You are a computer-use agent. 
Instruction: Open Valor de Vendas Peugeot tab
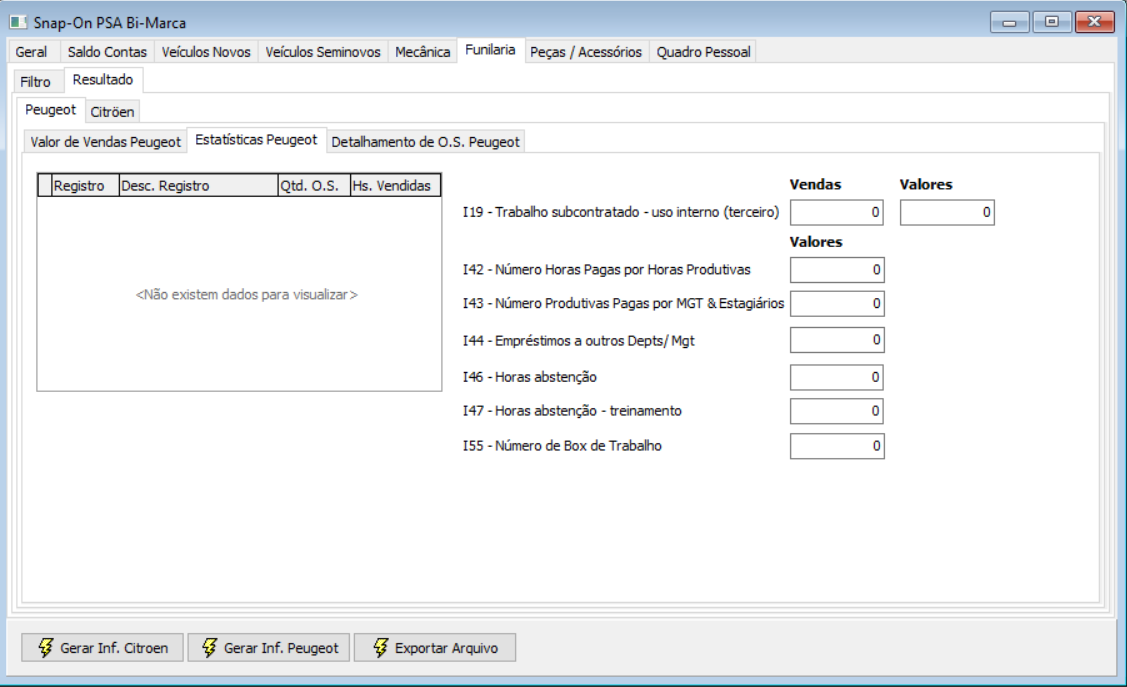106,142
